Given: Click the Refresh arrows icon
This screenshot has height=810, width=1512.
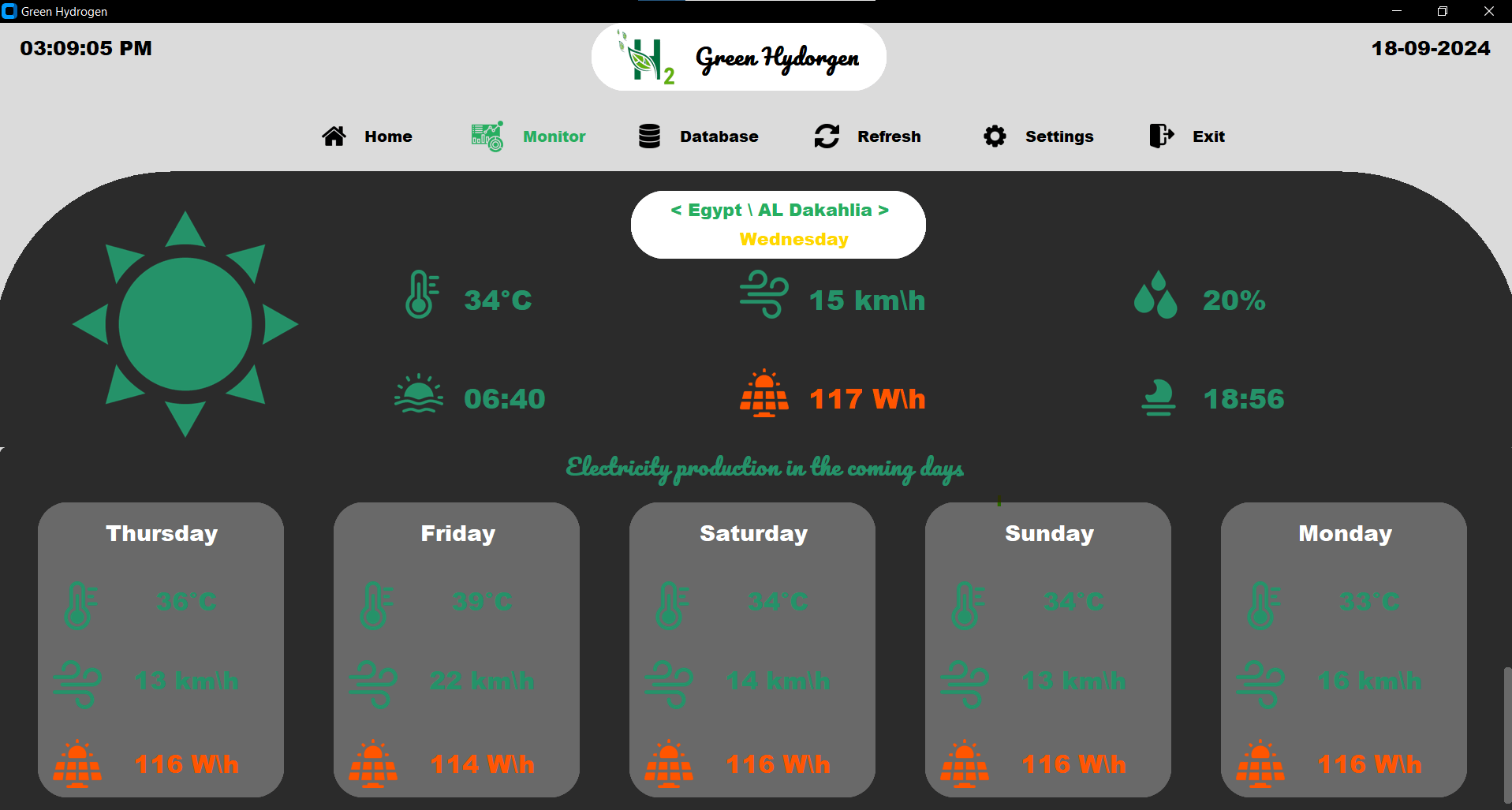Looking at the screenshot, I should [x=827, y=136].
